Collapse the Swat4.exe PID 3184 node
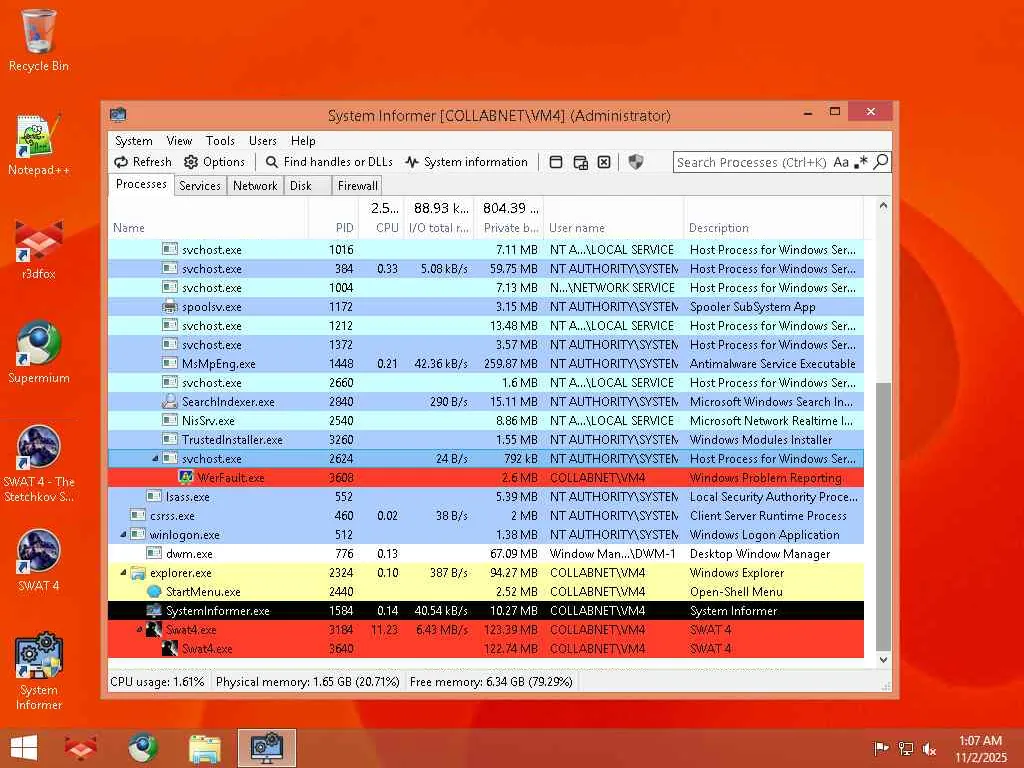1024x768 pixels. tap(139, 630)
